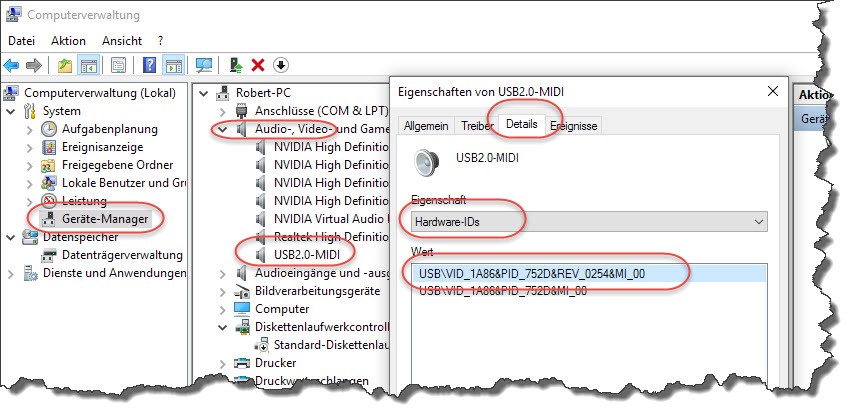Expand the Aufgabenplanung node

(30, 130)
